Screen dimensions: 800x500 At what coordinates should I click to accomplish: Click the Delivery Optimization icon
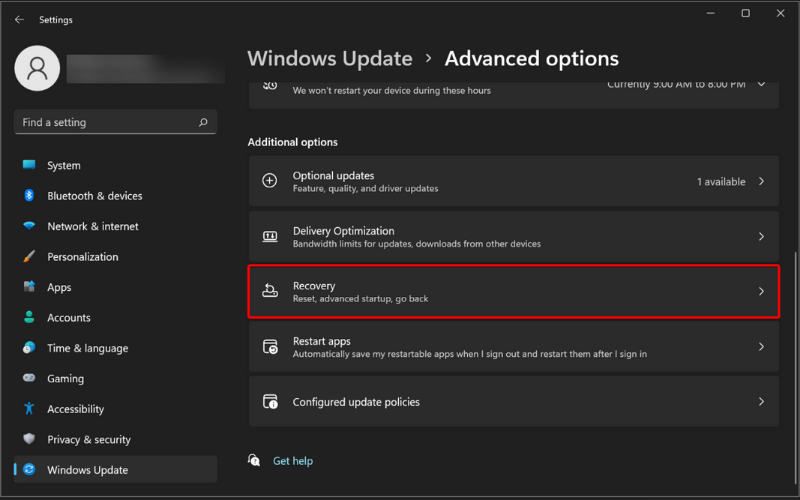270,236
